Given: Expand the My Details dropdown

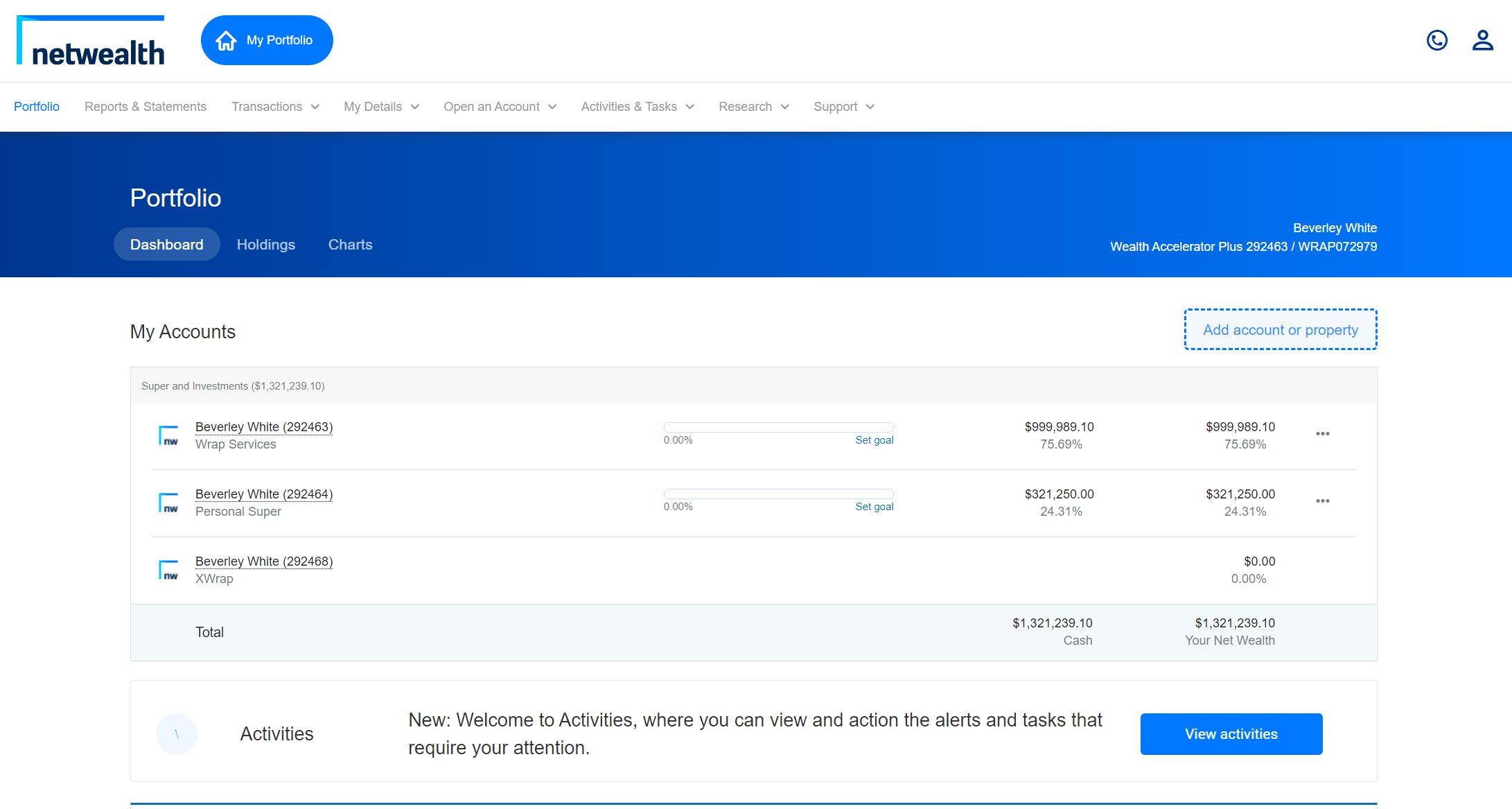Looking at the screenshot, I should (x=381, y=107).
